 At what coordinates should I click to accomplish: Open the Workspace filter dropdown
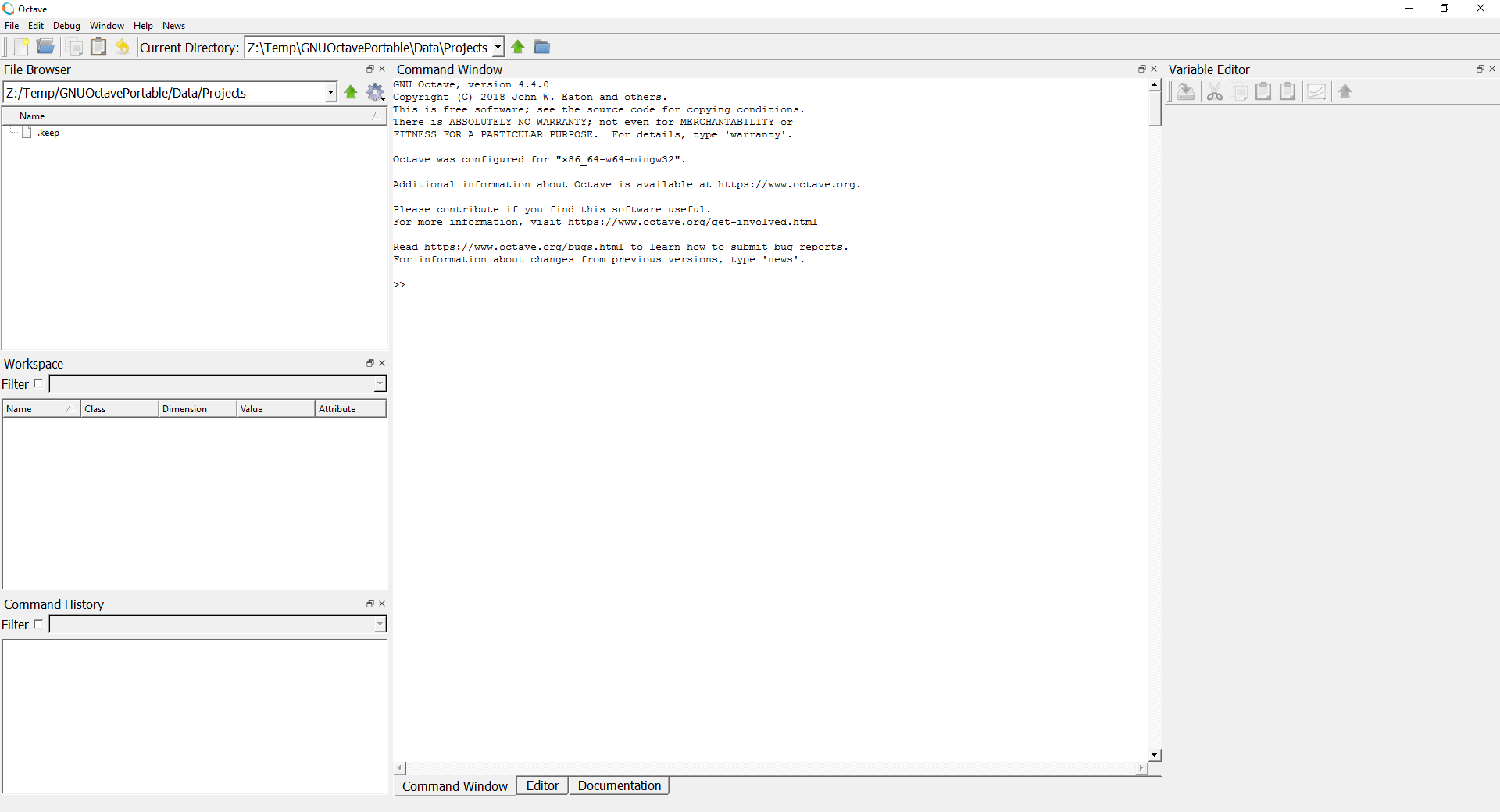[379, 384]
